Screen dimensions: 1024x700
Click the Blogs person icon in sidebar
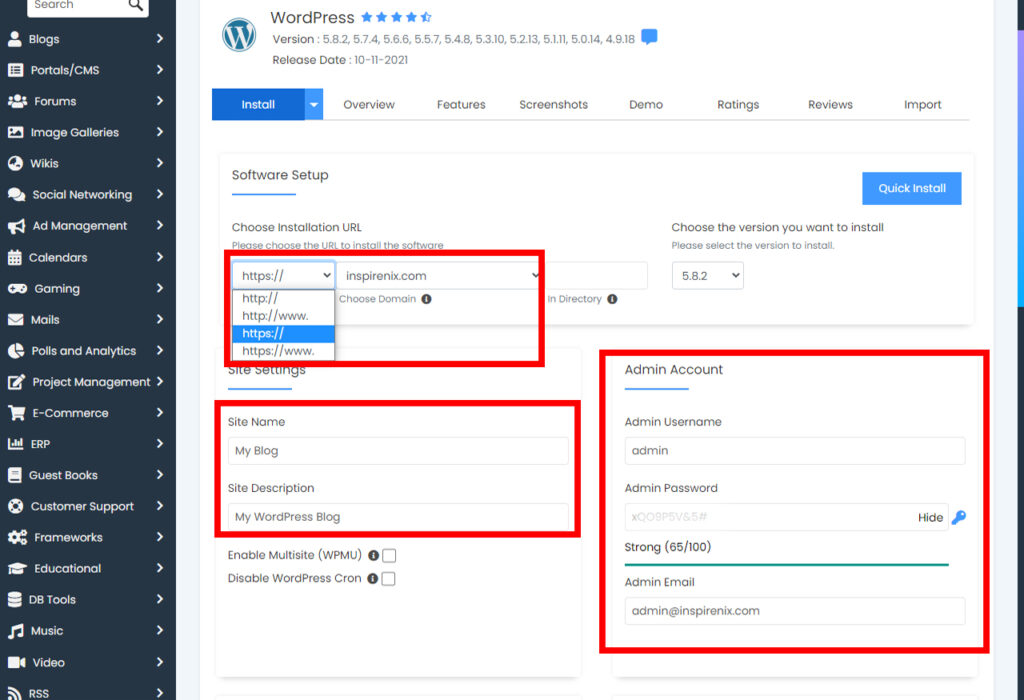point(14,39)
